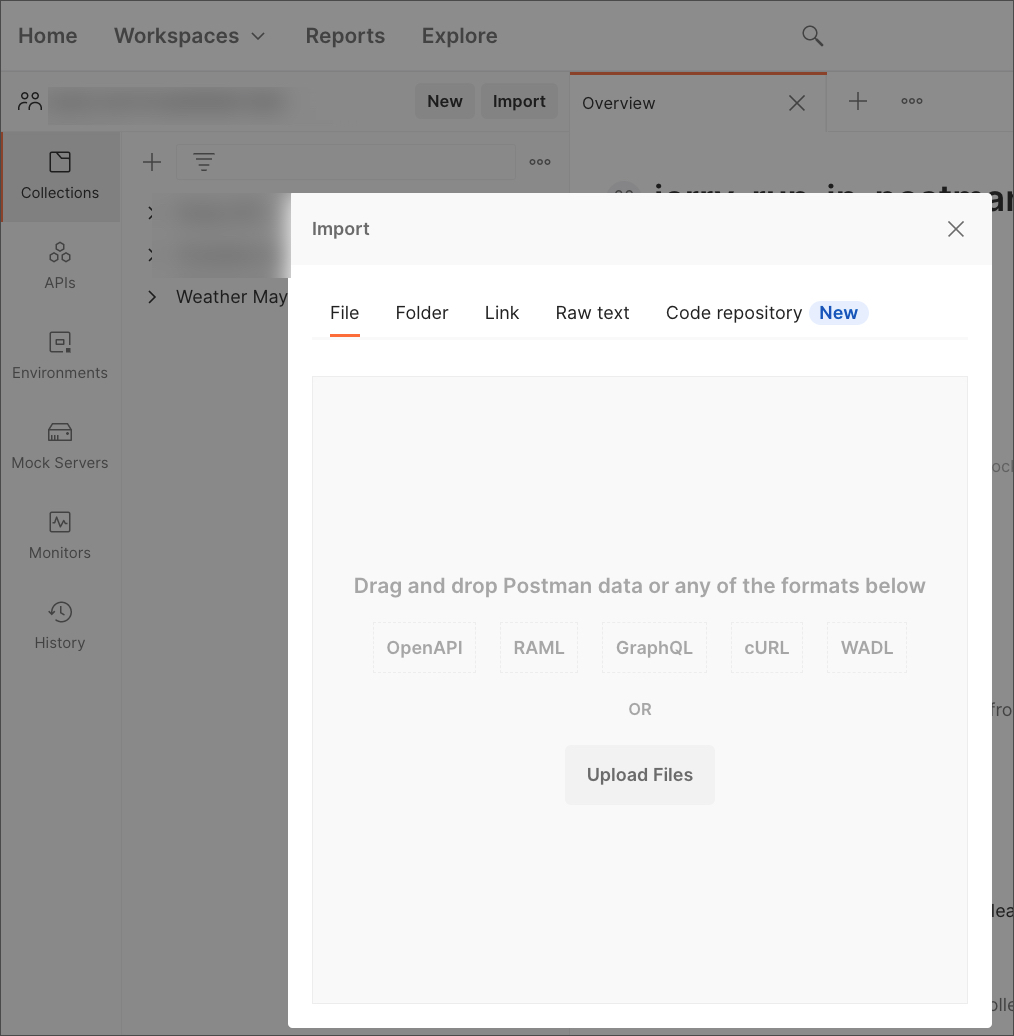This screenshot has height=1036, width=1014.
Task: Open the Monitors sidebar panel
Action: 60,536
